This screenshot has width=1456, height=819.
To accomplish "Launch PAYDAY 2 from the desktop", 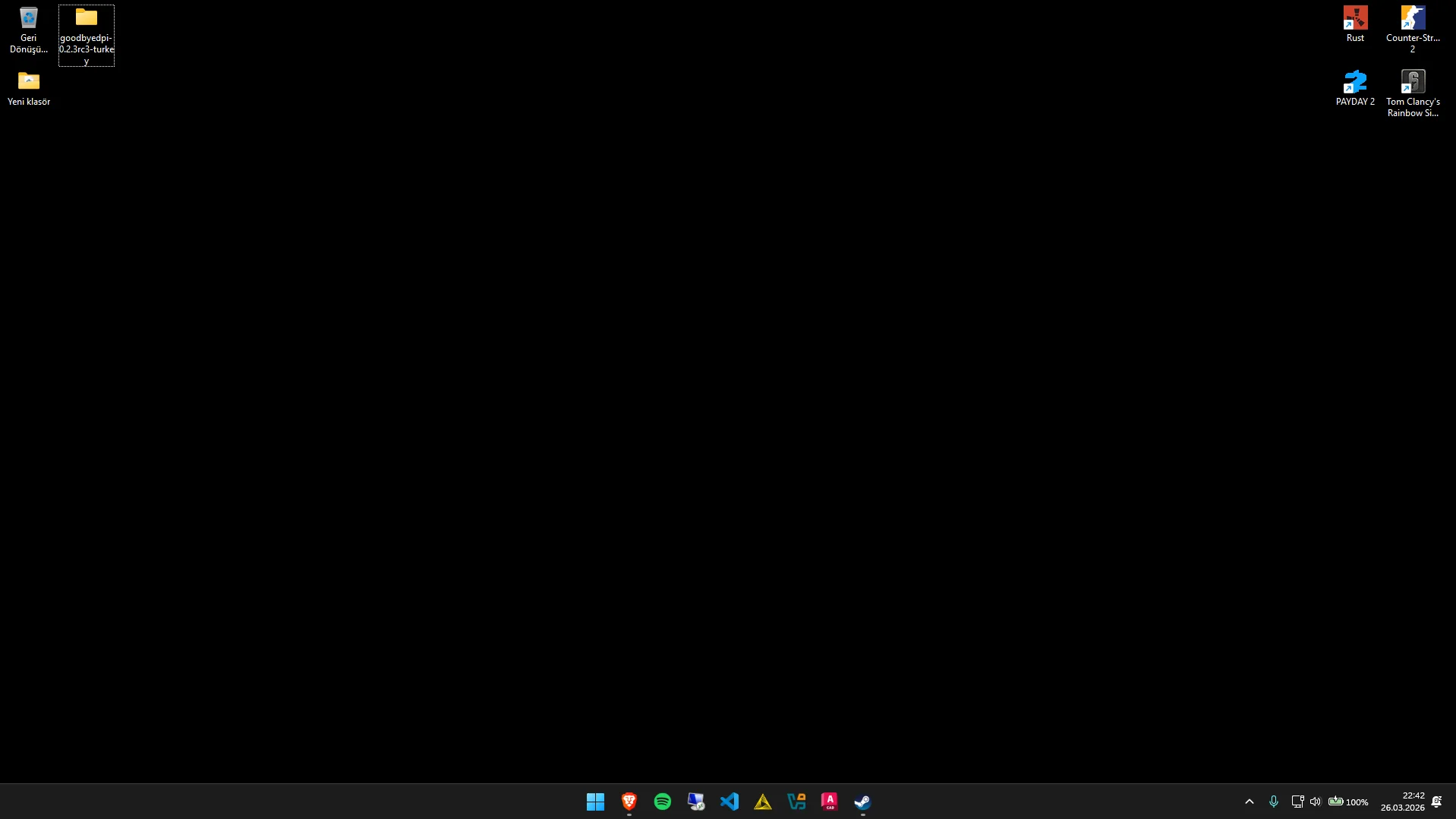I will click(1354, 83).
